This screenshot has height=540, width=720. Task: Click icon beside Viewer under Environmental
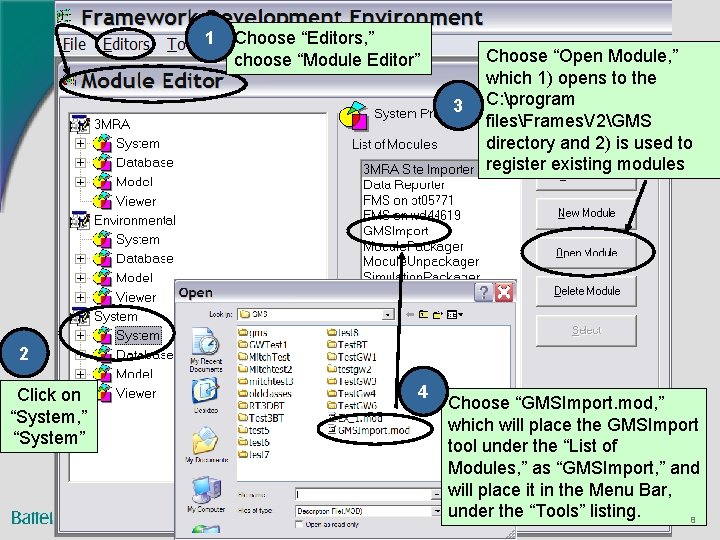click(x=102, y=297)
